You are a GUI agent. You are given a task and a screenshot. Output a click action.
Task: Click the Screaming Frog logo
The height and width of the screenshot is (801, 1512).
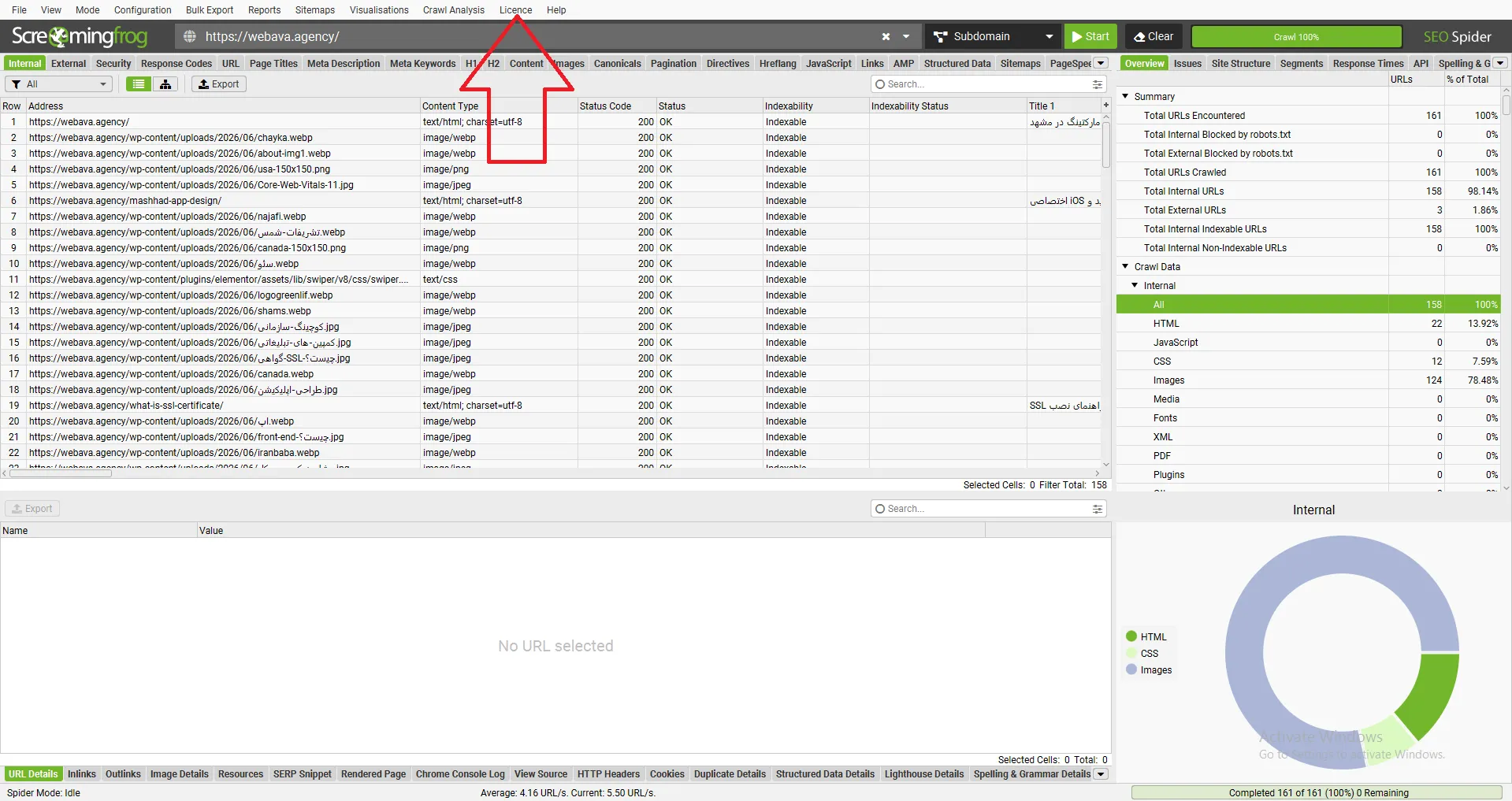(80, 36)
